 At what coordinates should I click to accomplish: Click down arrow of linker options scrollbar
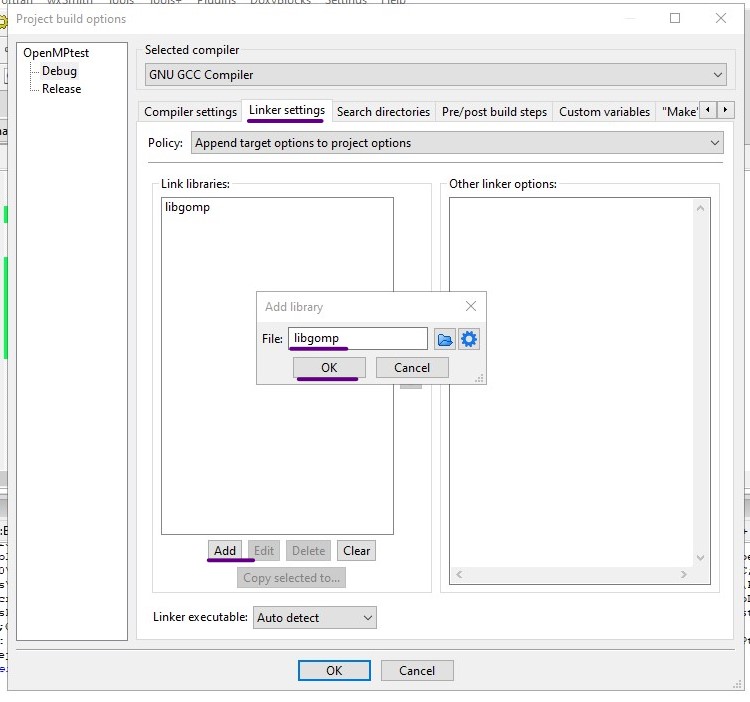(x=700, y=558)
